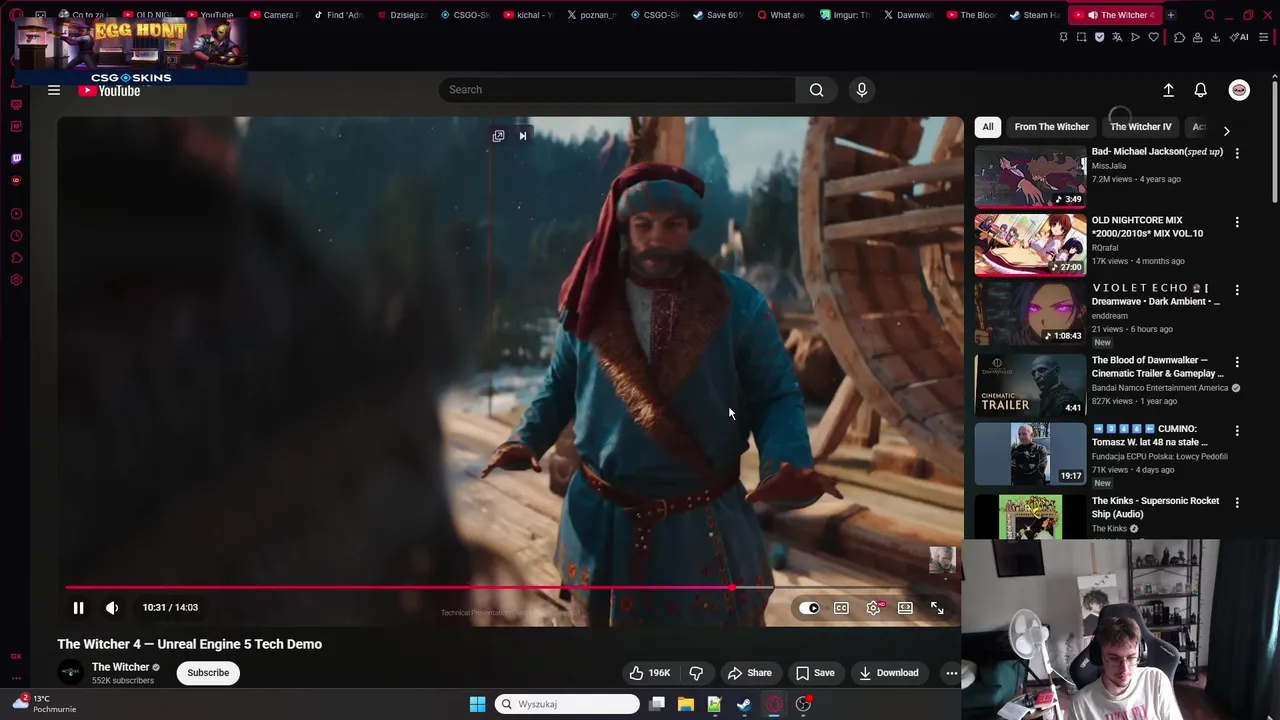1280x720 pixels.
Task: Open The Blood of Dawnwalker trailer title
Action: coord(1158,367)
